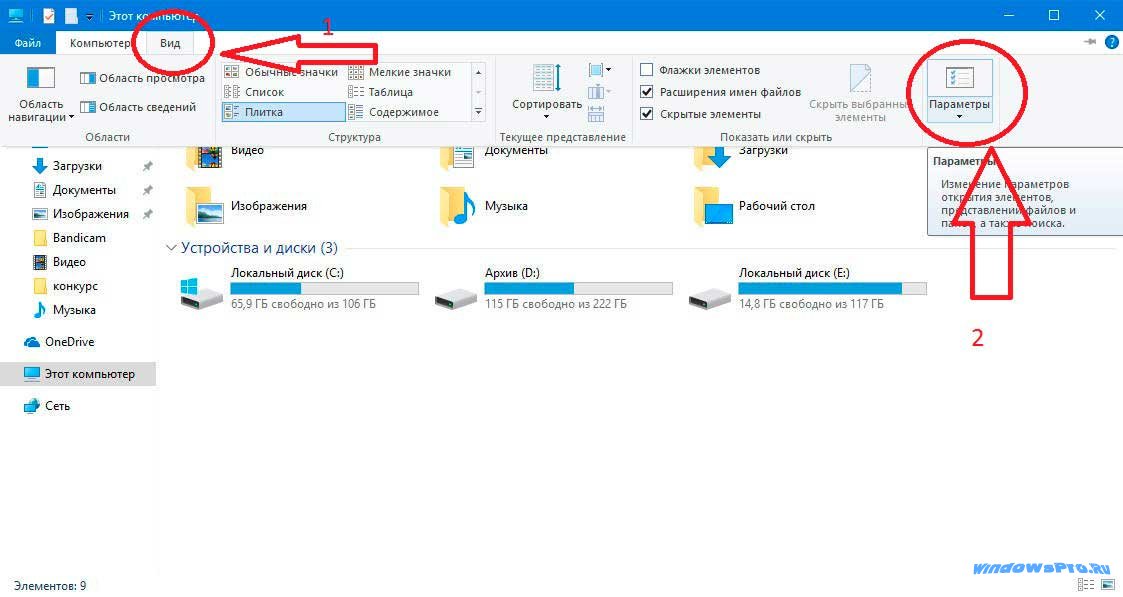Click Скрыть выбранные элементы button
This screenshot has width=1123, height=597.
tap(858, 93)
